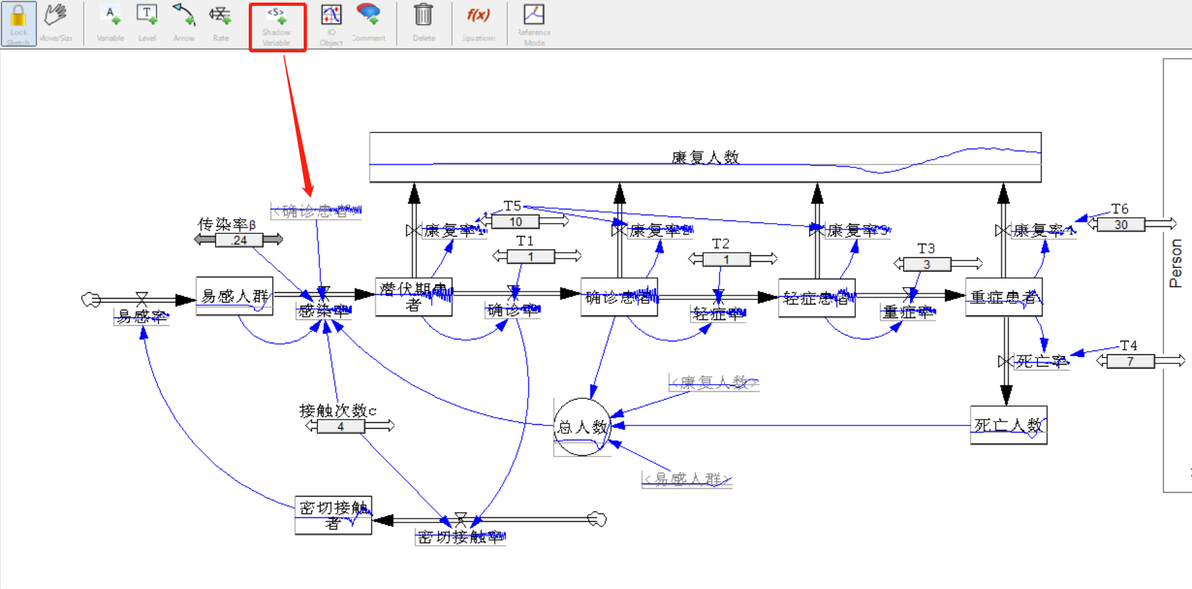Click the 传染率β slider showing .24
The width and height of the screenshot is (1192, 589).
click(239, 240)
